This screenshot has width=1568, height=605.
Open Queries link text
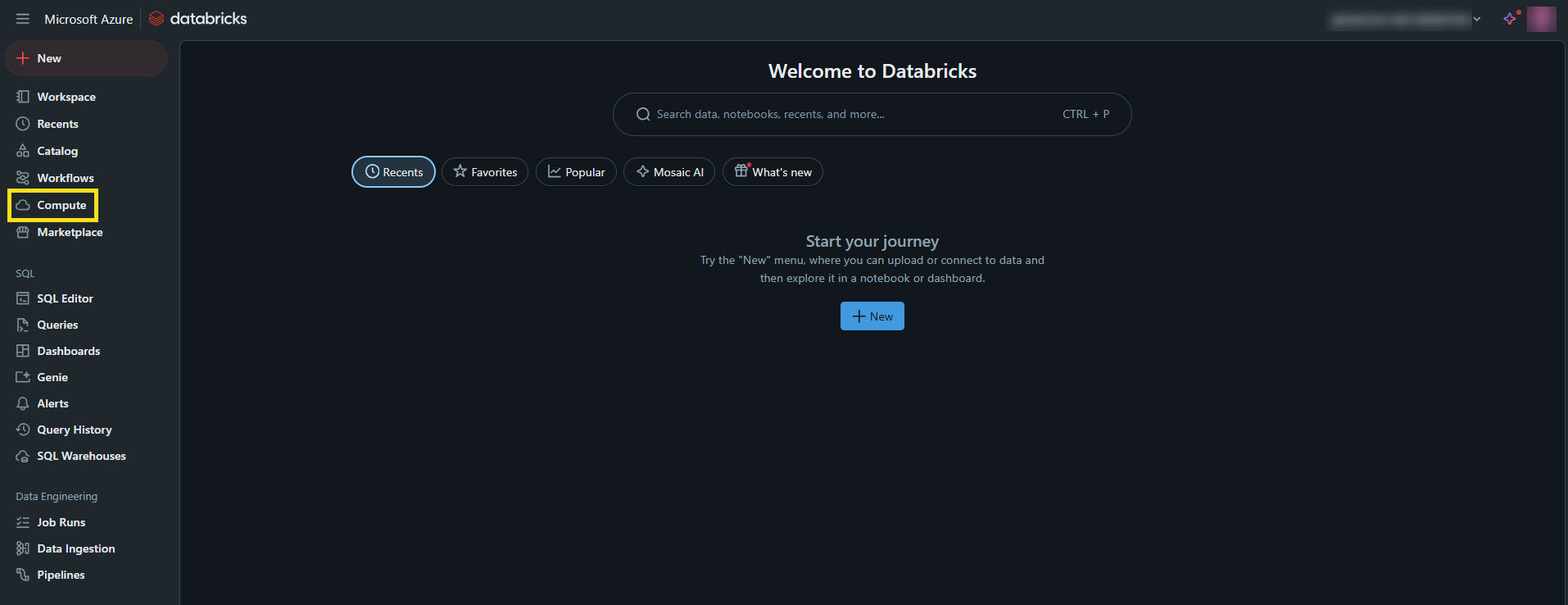(57, 325)
